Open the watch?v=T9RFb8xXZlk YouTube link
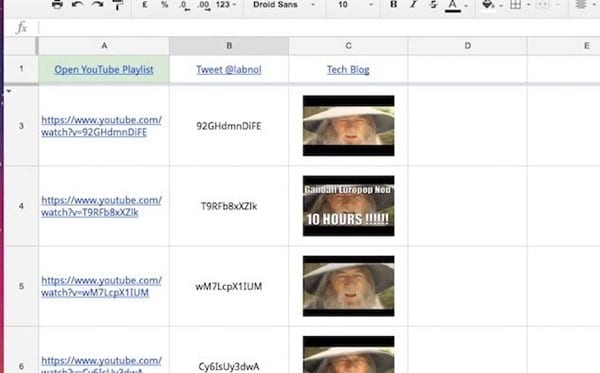 point(101,206)
